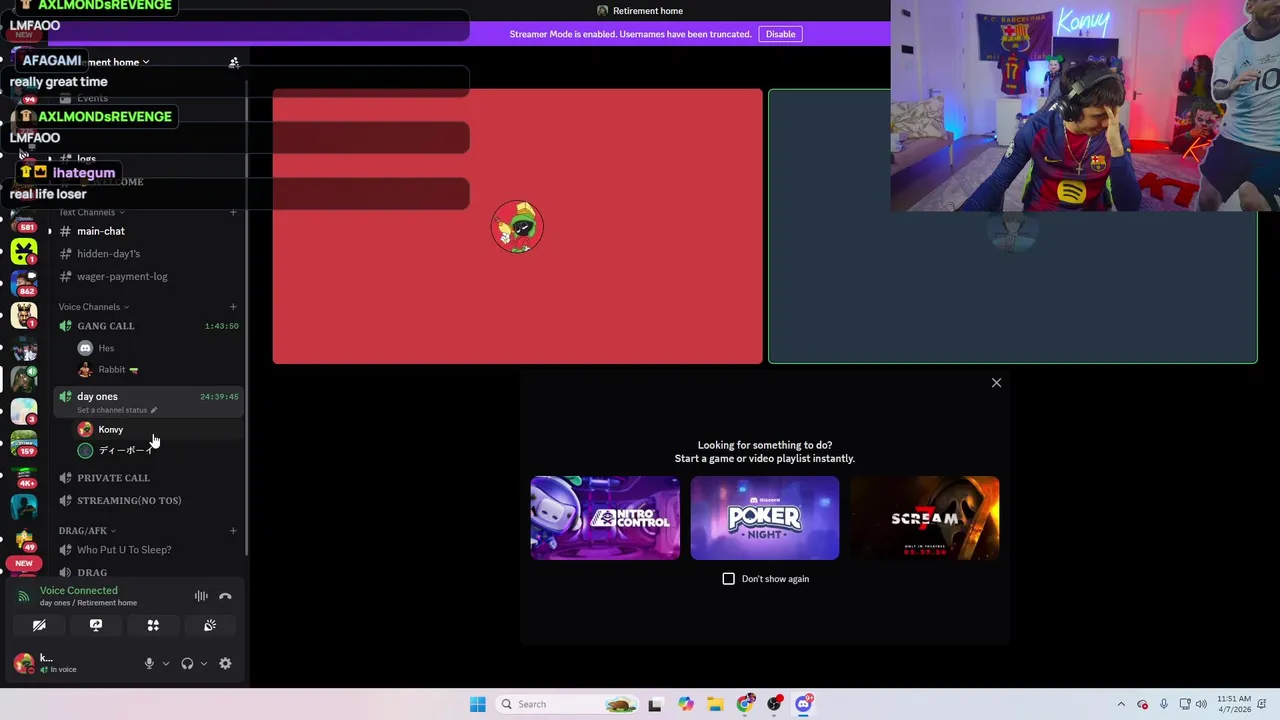Turn on the camera in voice panel
Screen dimensions: 1280x720
click(x=39, y=625)
